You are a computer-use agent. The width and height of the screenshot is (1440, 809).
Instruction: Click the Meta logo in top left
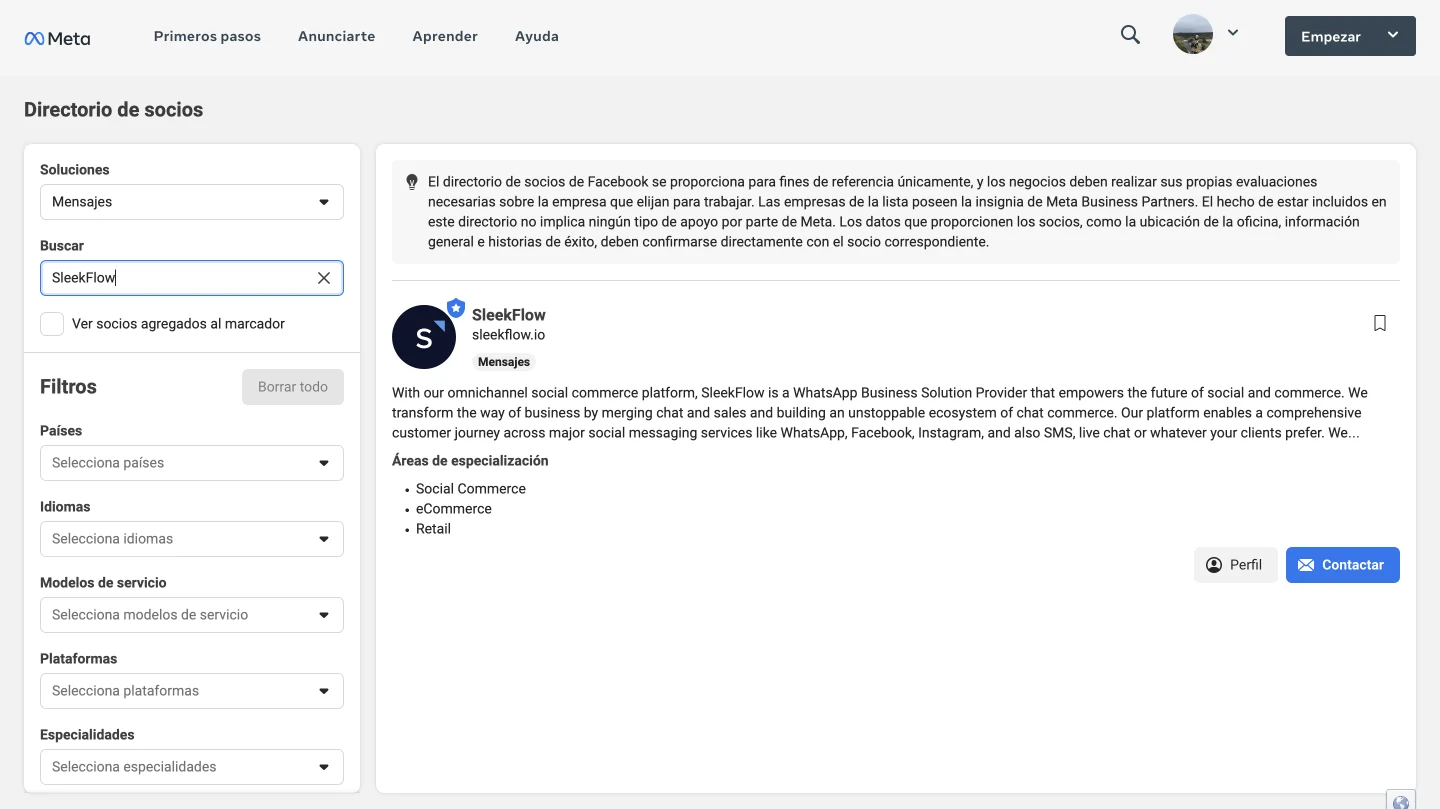pyautogui.click(x=57, y=37)
